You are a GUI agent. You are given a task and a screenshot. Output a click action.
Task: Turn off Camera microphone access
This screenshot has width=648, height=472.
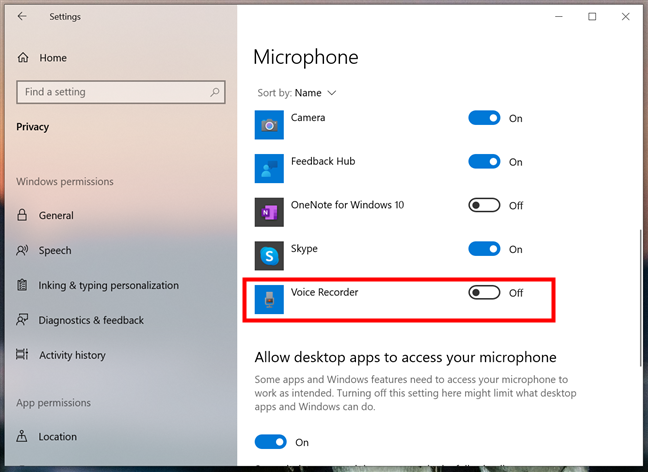(484, 118)
